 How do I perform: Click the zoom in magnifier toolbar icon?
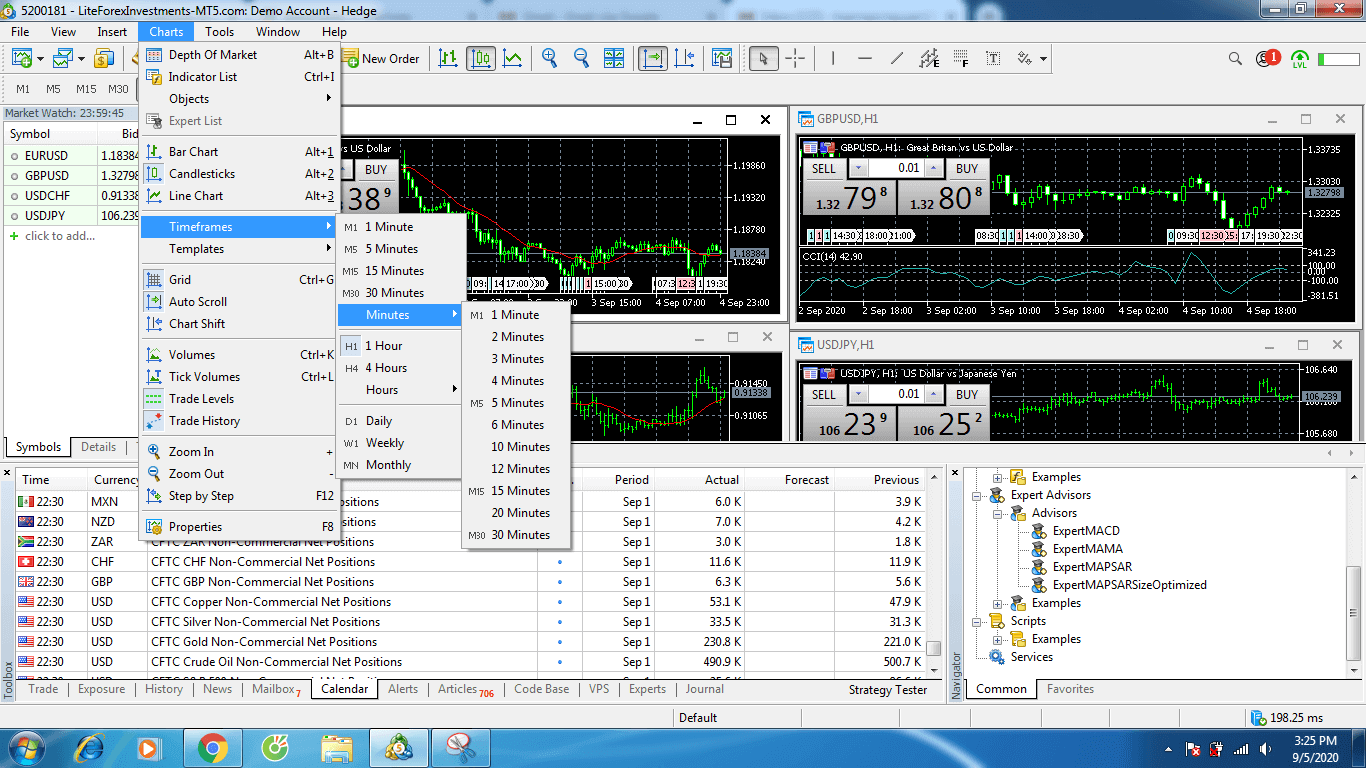549,59
